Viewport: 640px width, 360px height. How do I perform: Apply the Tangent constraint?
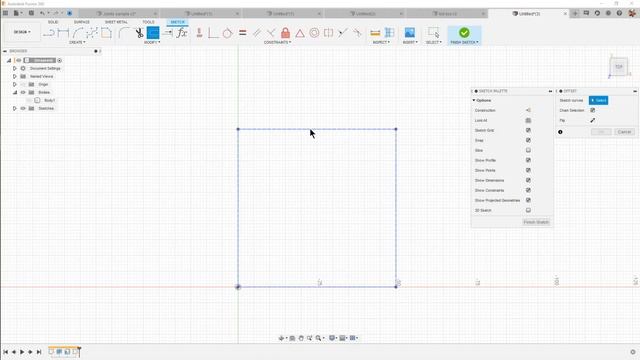(227, 33)
